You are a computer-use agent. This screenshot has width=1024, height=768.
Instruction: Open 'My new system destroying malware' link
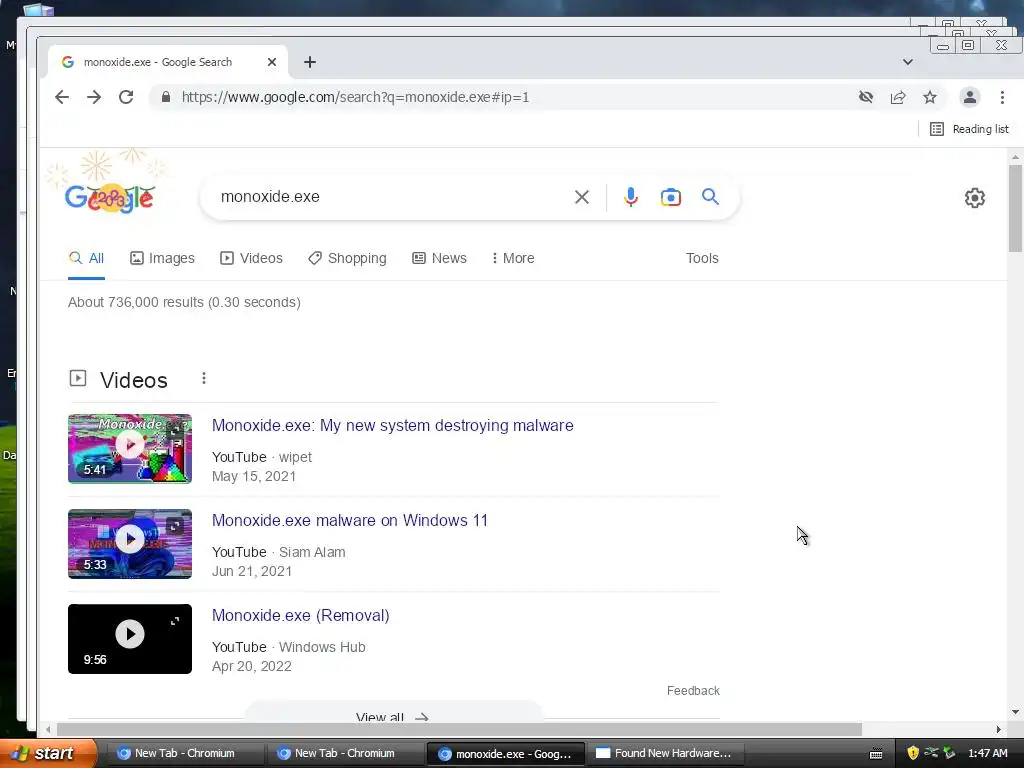pyautogui.click(x=392, y=425)
